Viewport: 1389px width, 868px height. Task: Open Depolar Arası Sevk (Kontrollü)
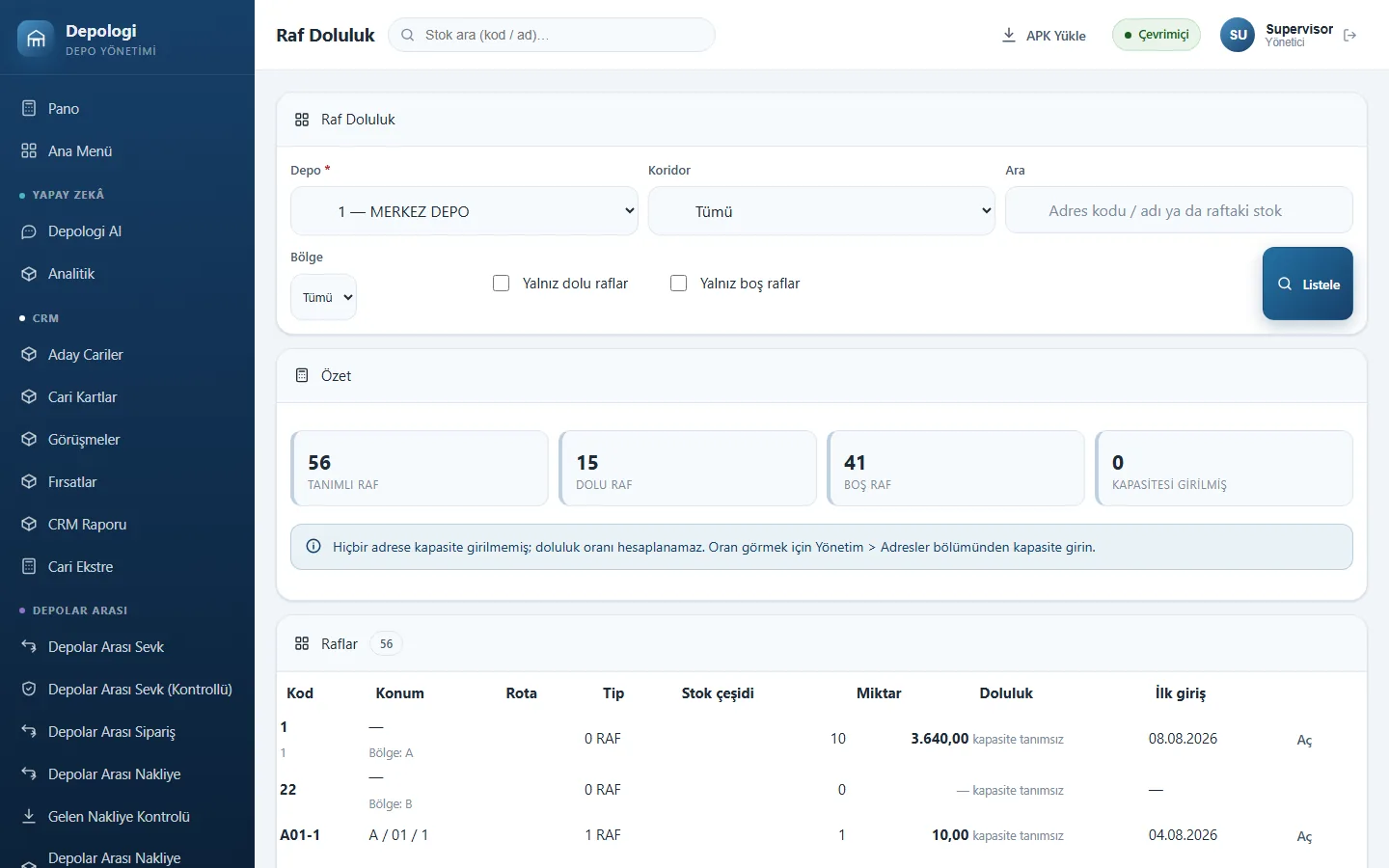(127, 690)
